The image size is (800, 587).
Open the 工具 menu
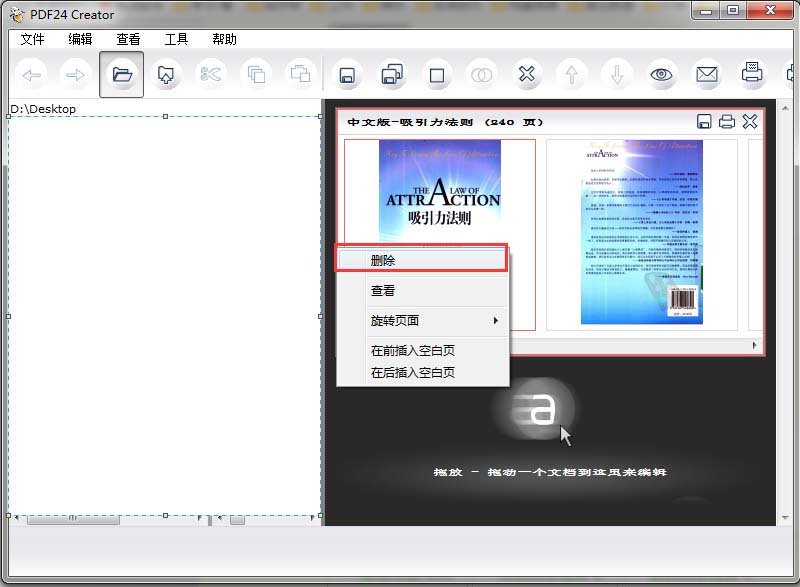[x=176, y=40]
